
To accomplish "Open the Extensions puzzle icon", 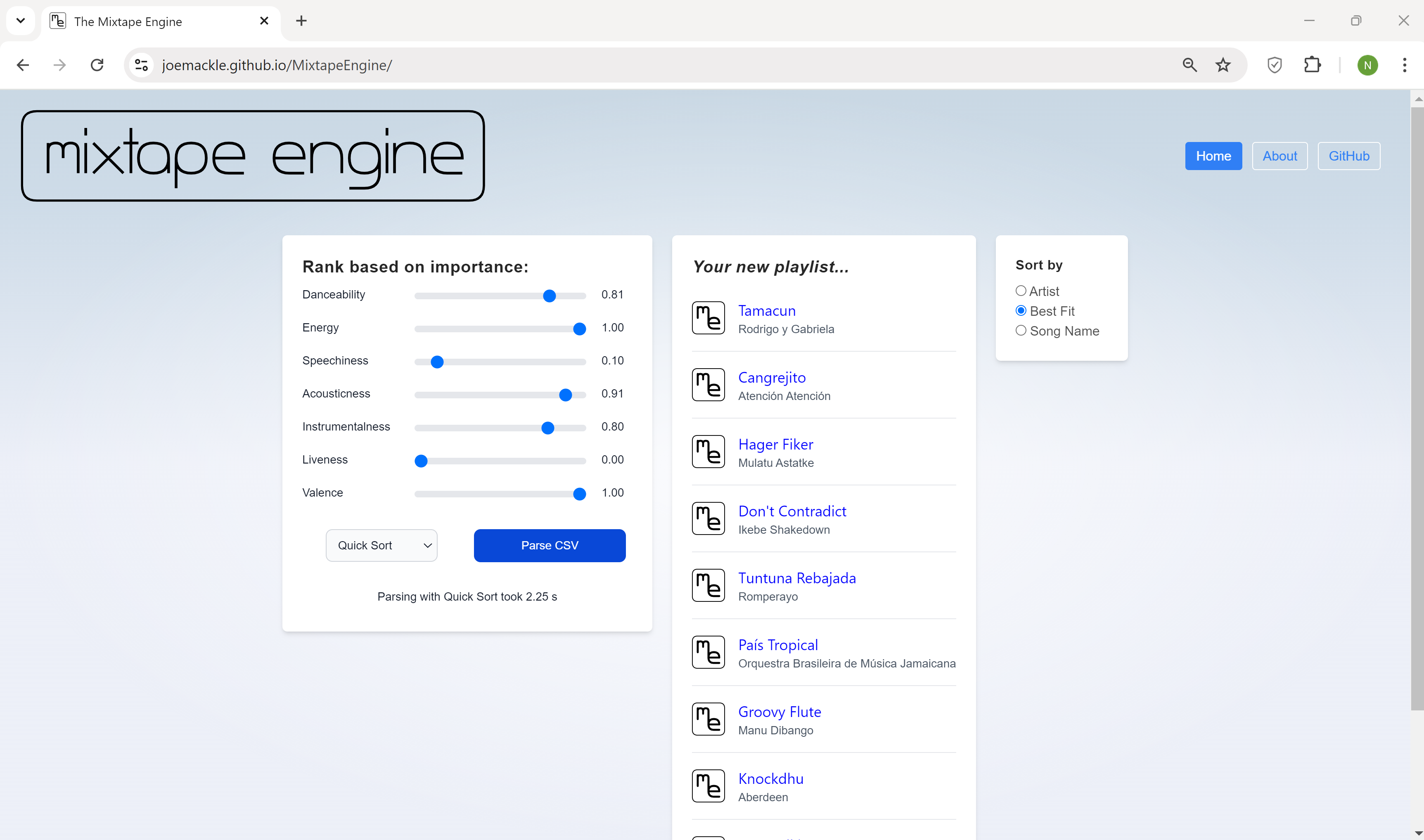I will tap(1313, 65).
